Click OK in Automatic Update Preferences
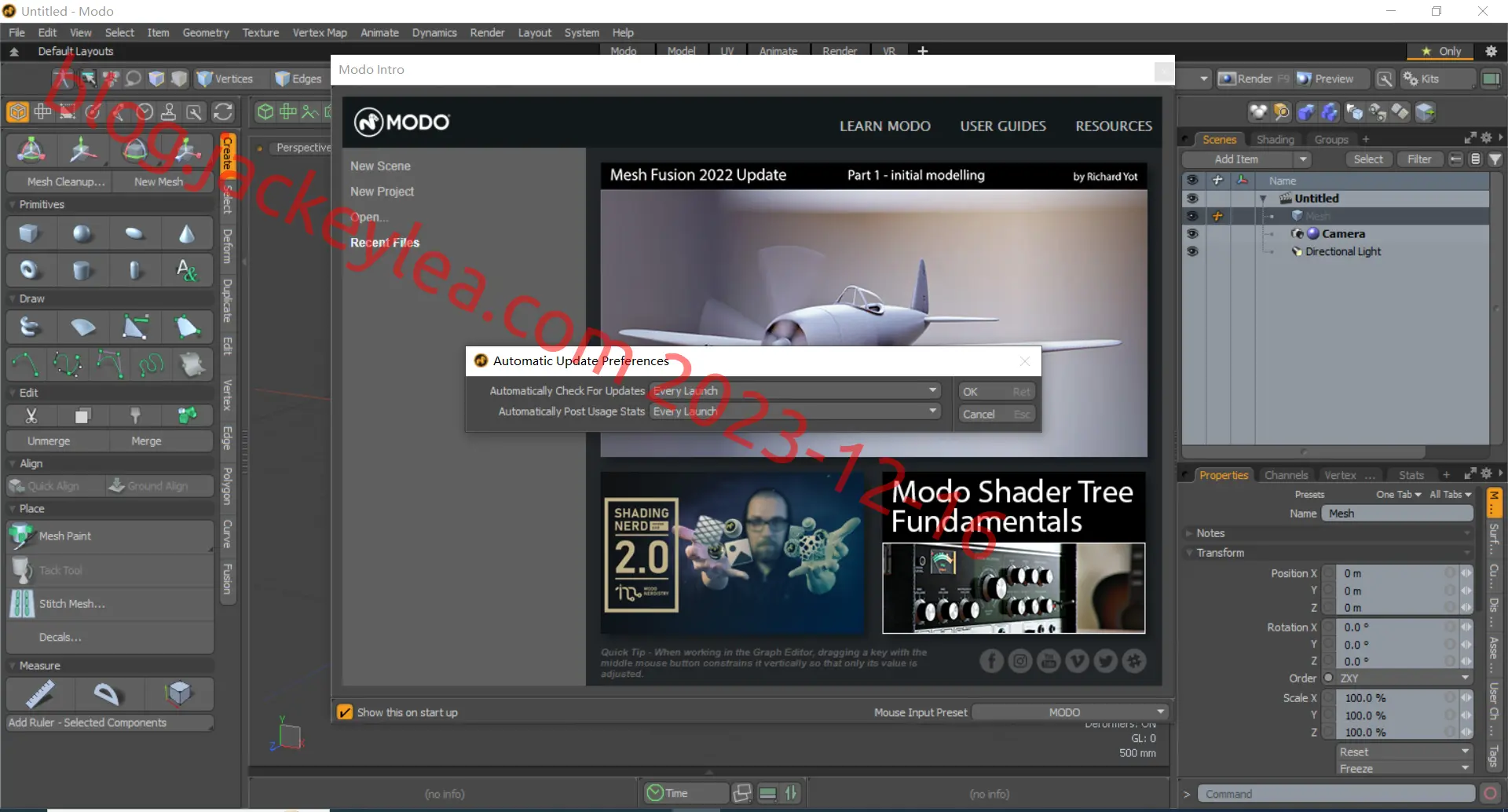This screenshot has width=1508, height=812. click(x=996, y=391)
